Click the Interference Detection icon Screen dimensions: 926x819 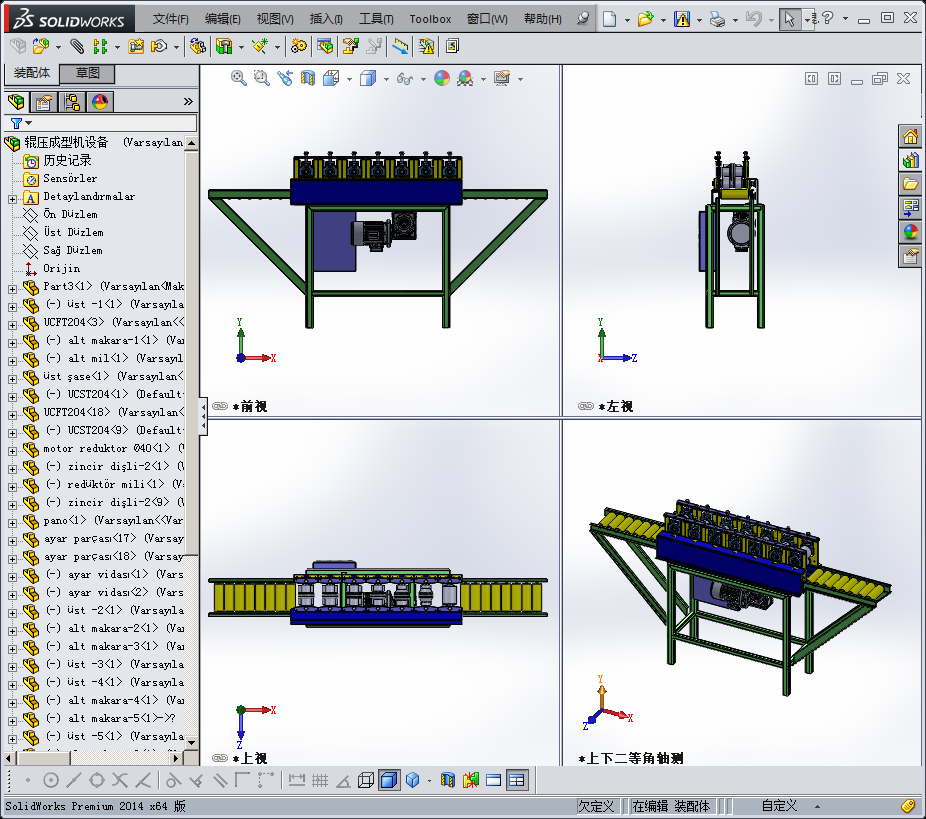tap(426, 46)
